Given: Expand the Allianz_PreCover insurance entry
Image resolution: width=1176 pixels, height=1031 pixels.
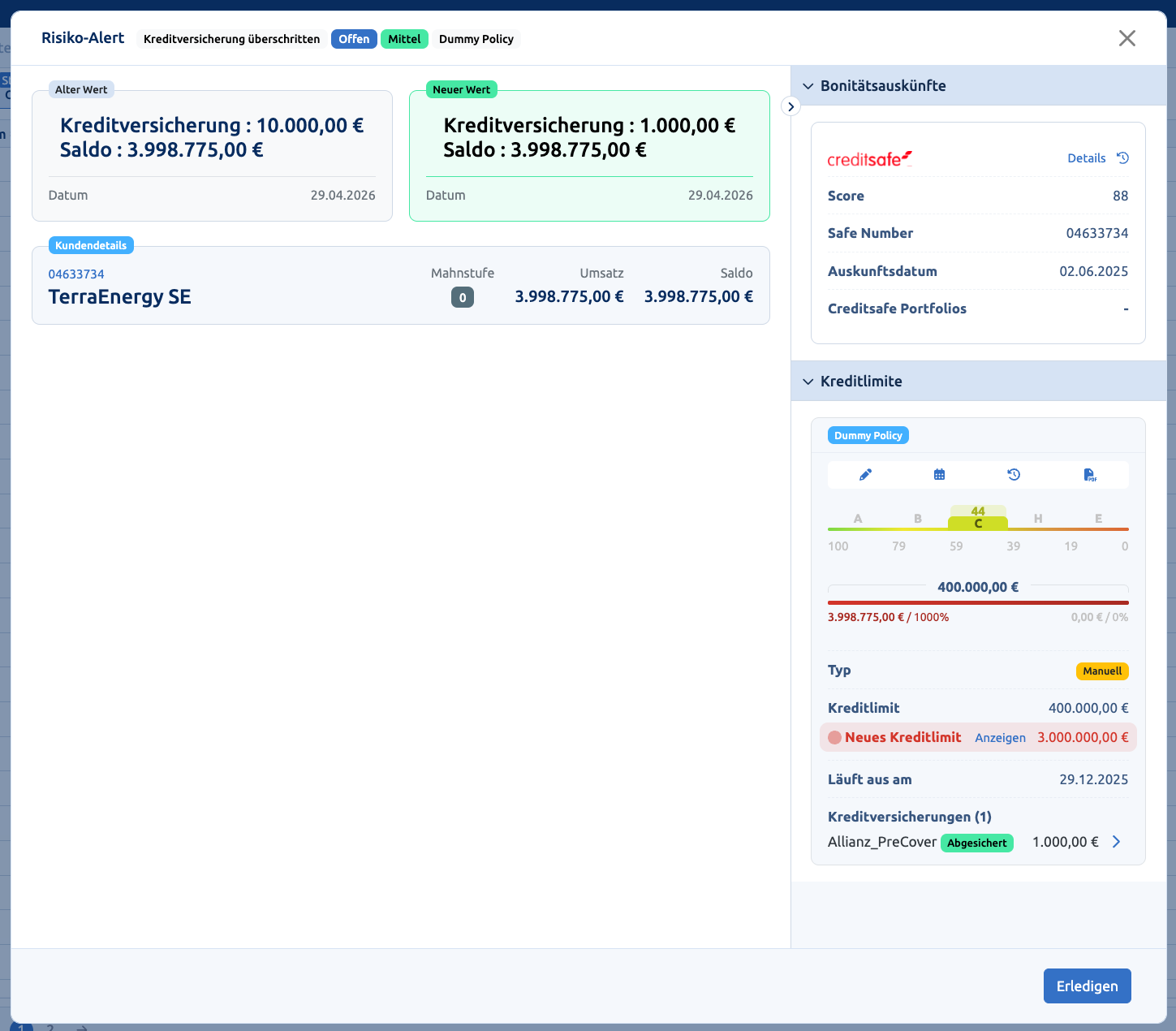Looking at the screenshot, I should (x=1117, y=842).
